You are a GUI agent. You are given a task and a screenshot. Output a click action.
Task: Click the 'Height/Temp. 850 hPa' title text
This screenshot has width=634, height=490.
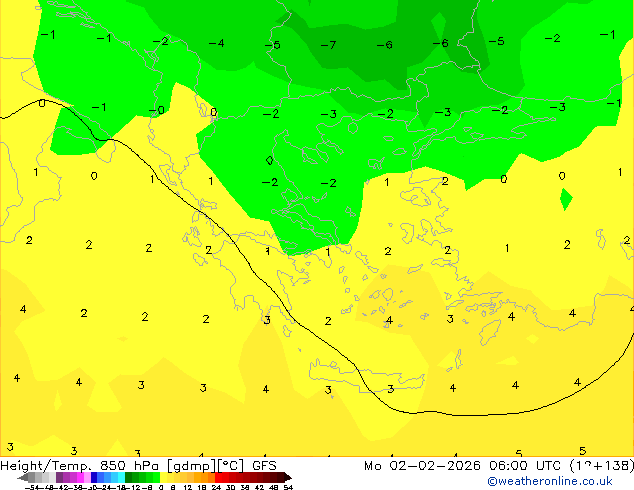pos(80,466)
